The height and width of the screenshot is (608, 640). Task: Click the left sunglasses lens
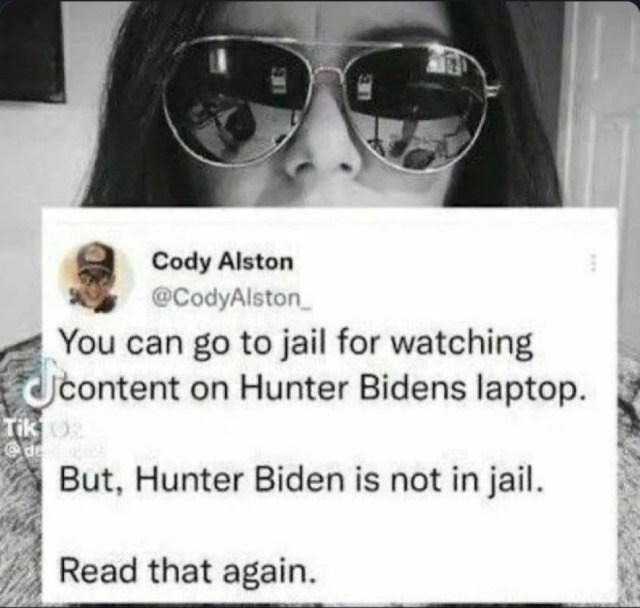pos(236,103)
